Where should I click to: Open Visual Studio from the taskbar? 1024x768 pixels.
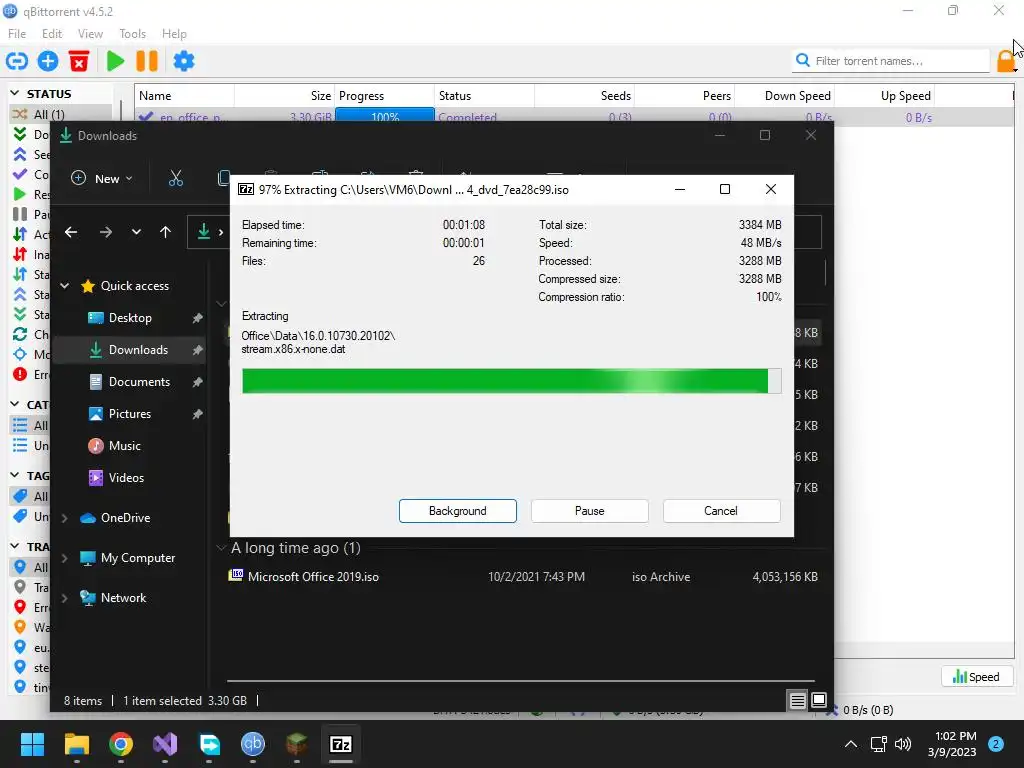[x=165, y=744]
